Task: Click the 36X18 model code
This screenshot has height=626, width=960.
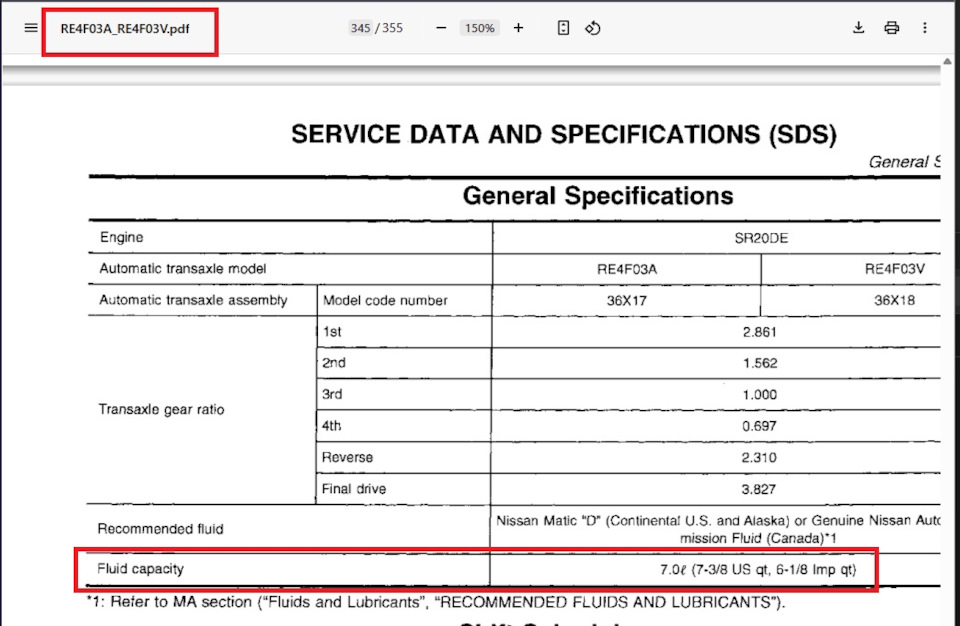Action: click(894, 300)
